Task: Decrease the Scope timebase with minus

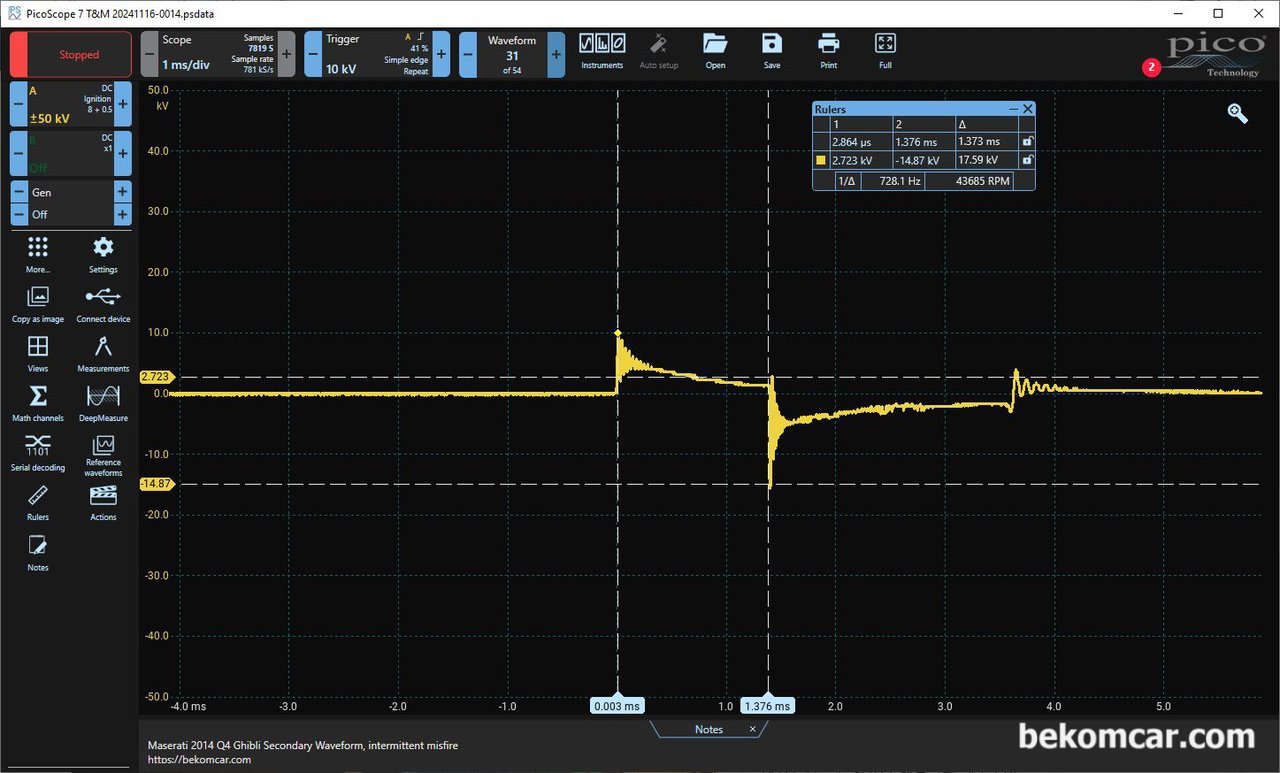Action: point(149,54)
